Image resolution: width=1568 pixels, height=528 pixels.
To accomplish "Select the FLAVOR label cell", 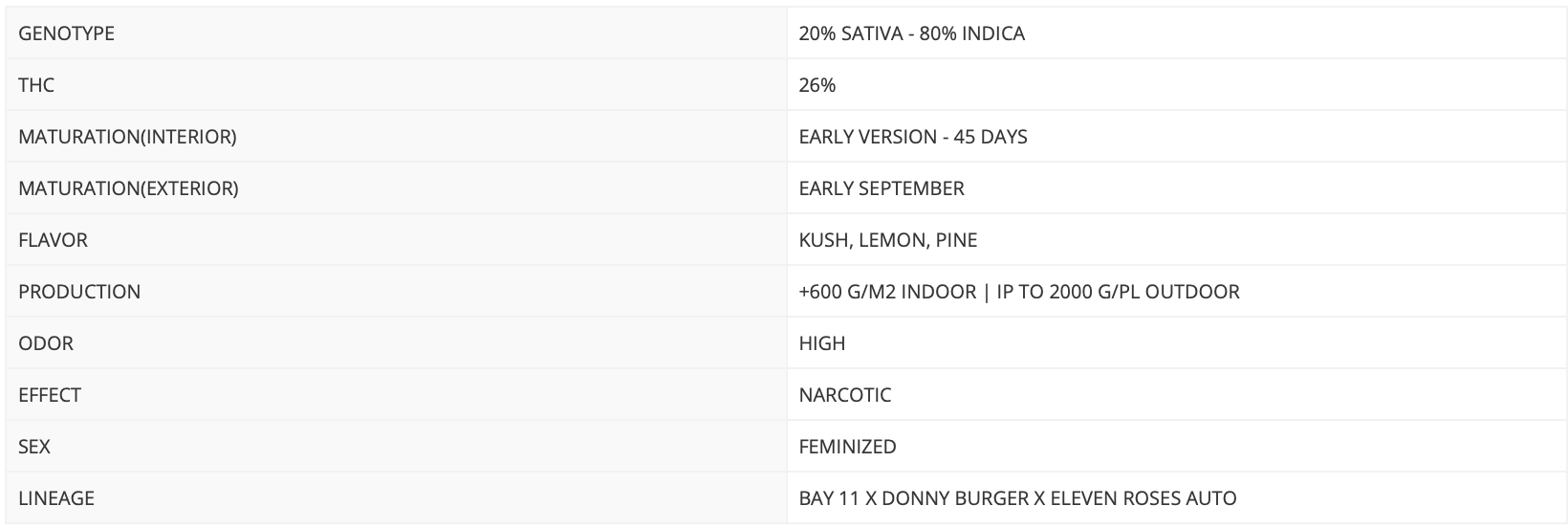I will pos(397,240).
